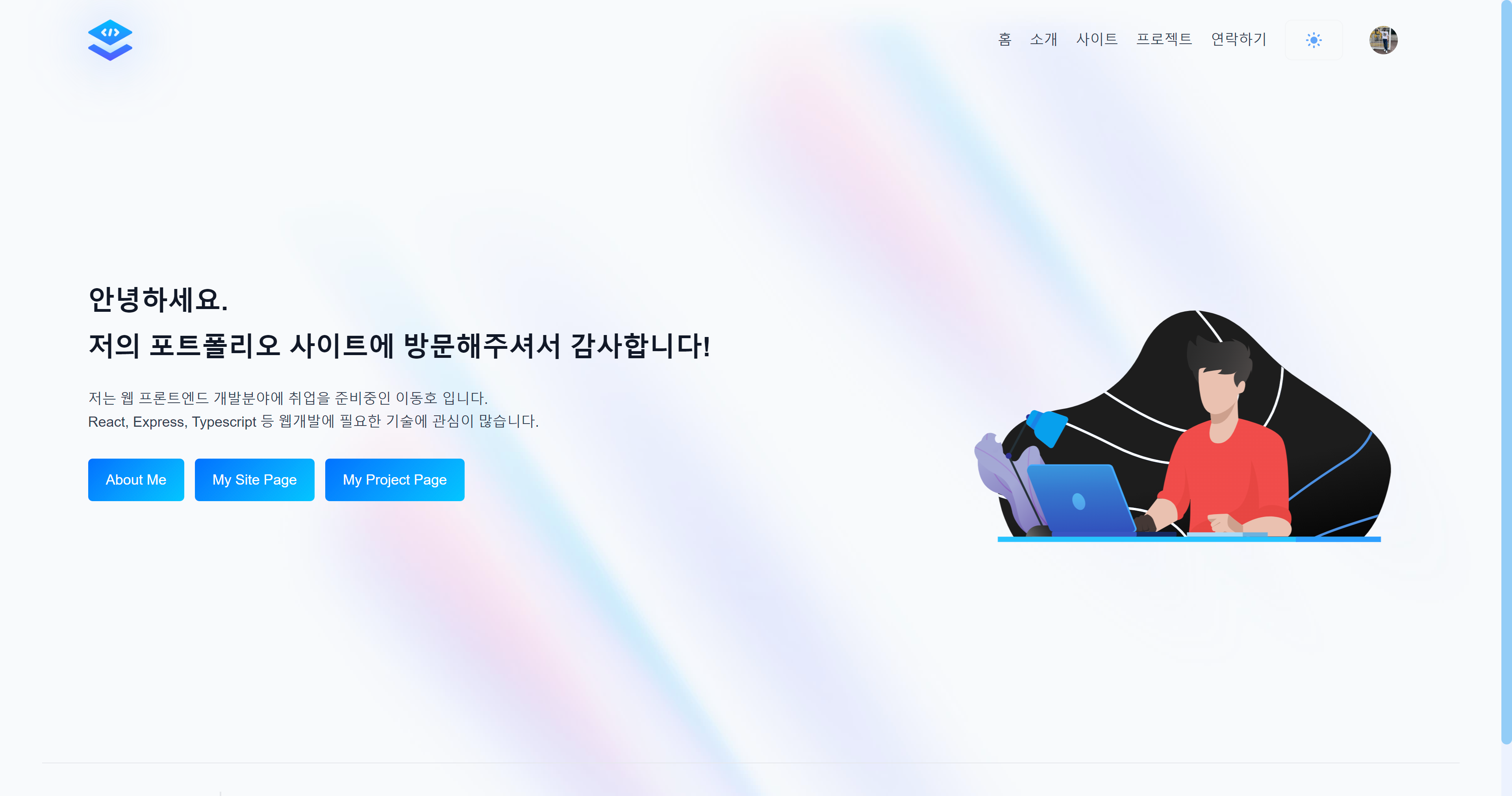Open the My Project Page button
The height and width of the screenshot is (796, 1512).
[395, 479]
